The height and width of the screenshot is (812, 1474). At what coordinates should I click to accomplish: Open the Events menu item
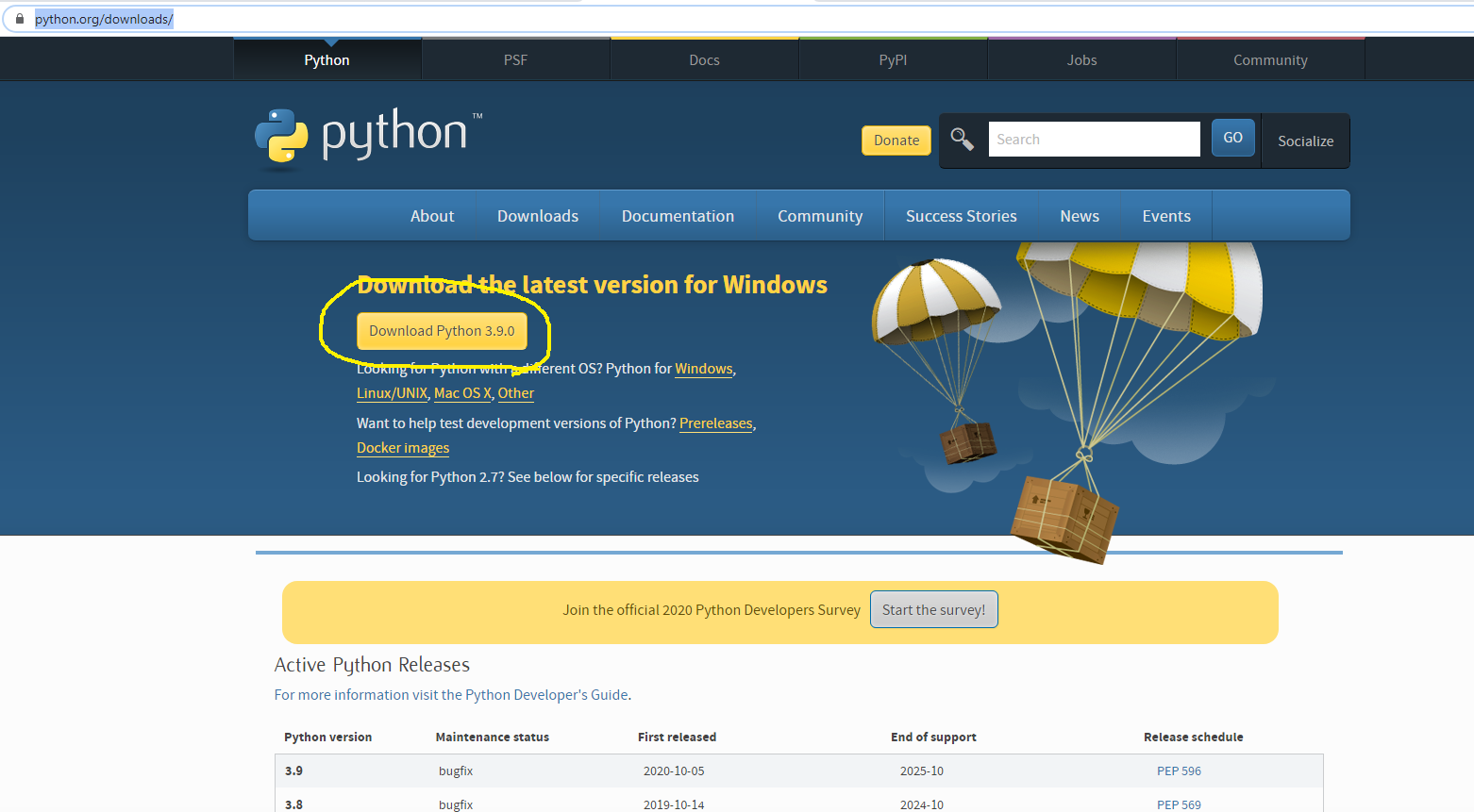[1166, 216]
